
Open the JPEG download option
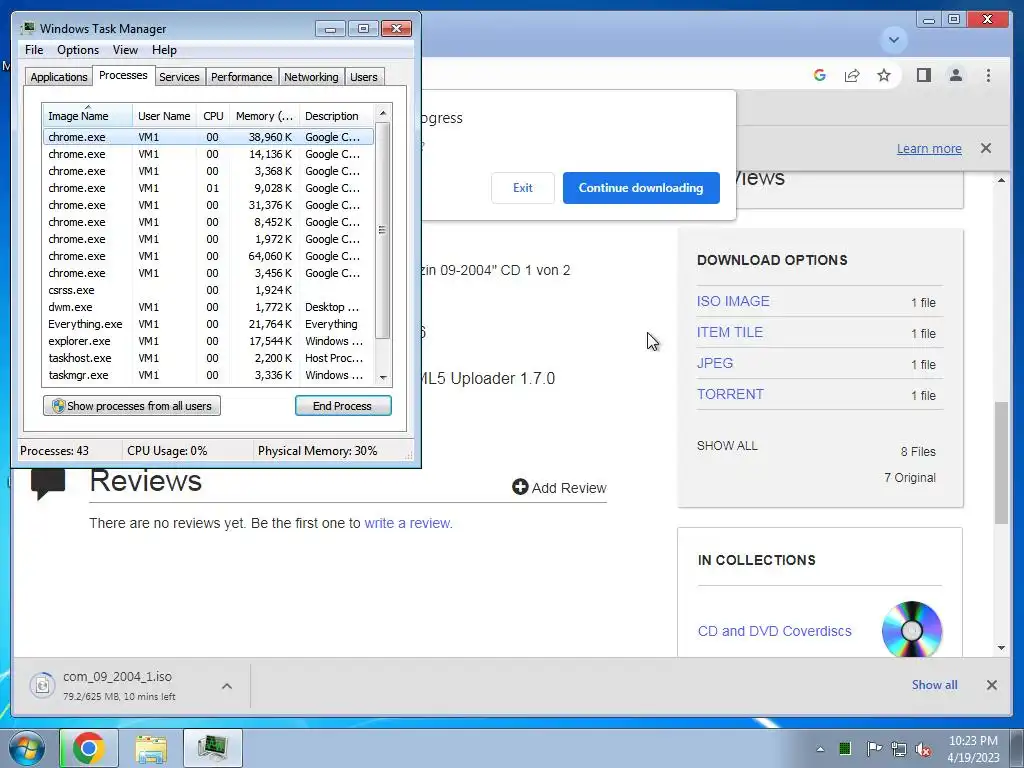pos(714,363)
